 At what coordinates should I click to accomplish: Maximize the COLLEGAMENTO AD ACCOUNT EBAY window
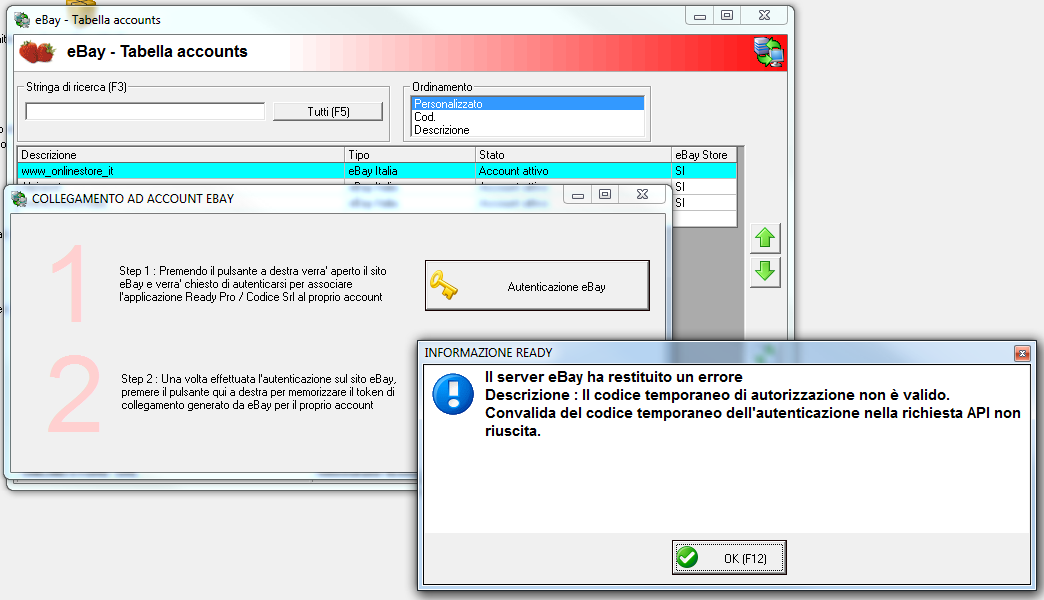click(605, 194)
